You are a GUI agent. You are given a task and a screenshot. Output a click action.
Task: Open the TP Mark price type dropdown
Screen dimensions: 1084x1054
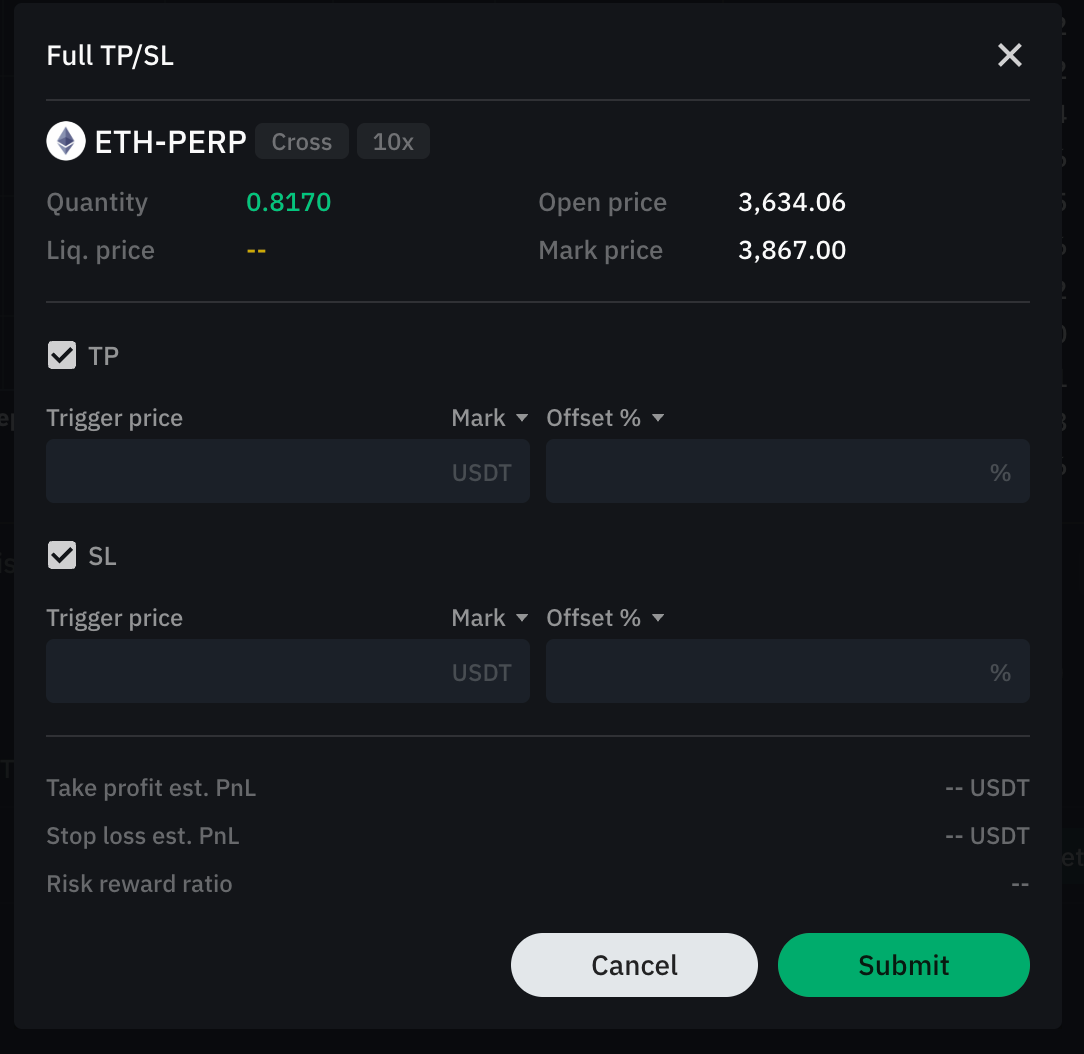point(489,417)
